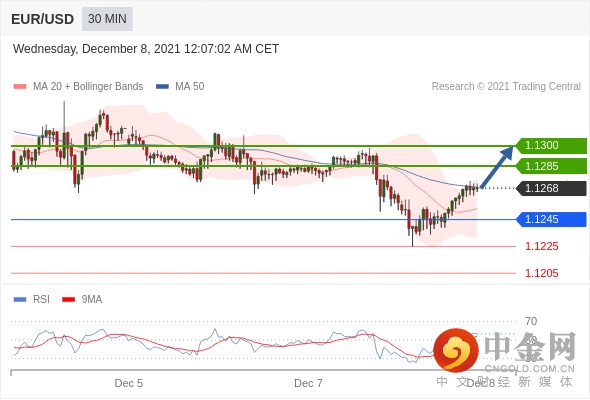The image size is (590, 400).
Task: Click the MA 20 + Bollinger Bands legend swatch
Action: pyautogui.click(x=20, y=87)
